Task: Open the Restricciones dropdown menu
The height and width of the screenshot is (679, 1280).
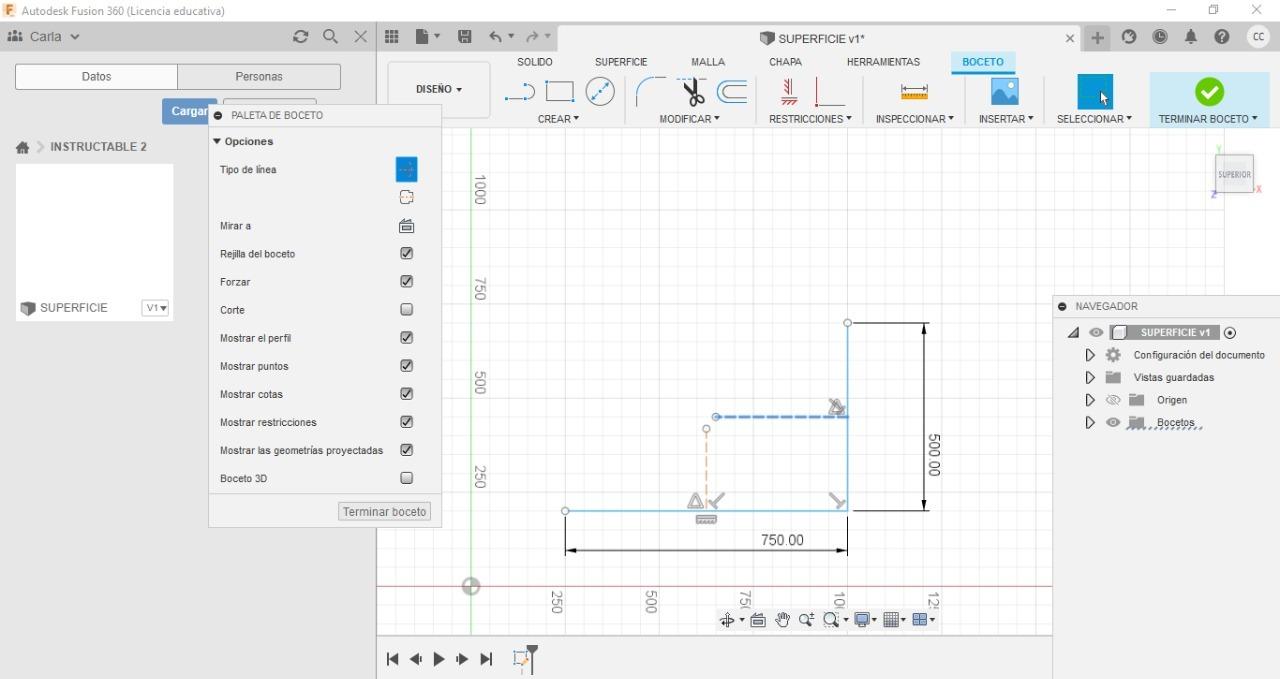Action: 810,119
